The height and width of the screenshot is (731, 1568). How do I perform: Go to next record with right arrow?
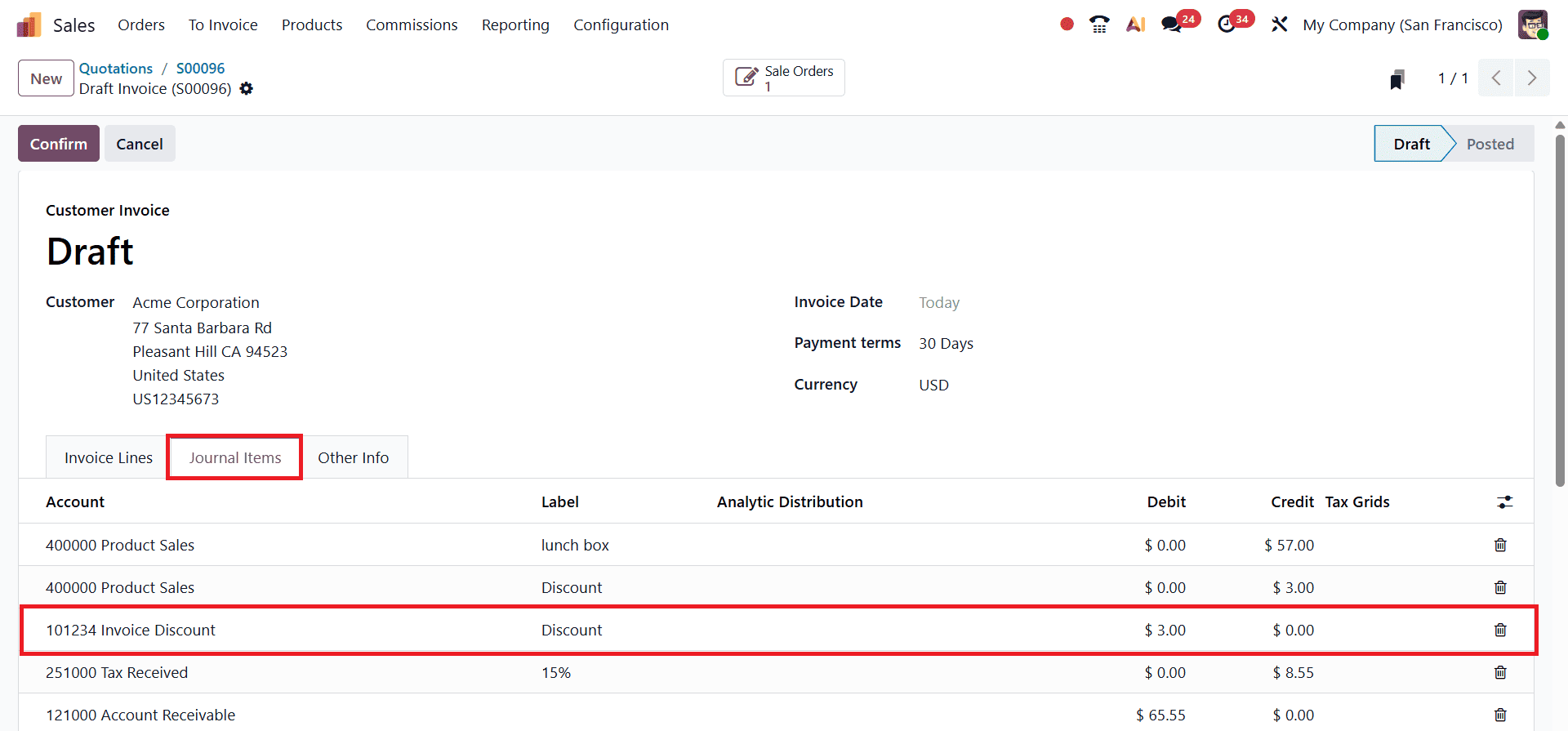coord(1532,78)
